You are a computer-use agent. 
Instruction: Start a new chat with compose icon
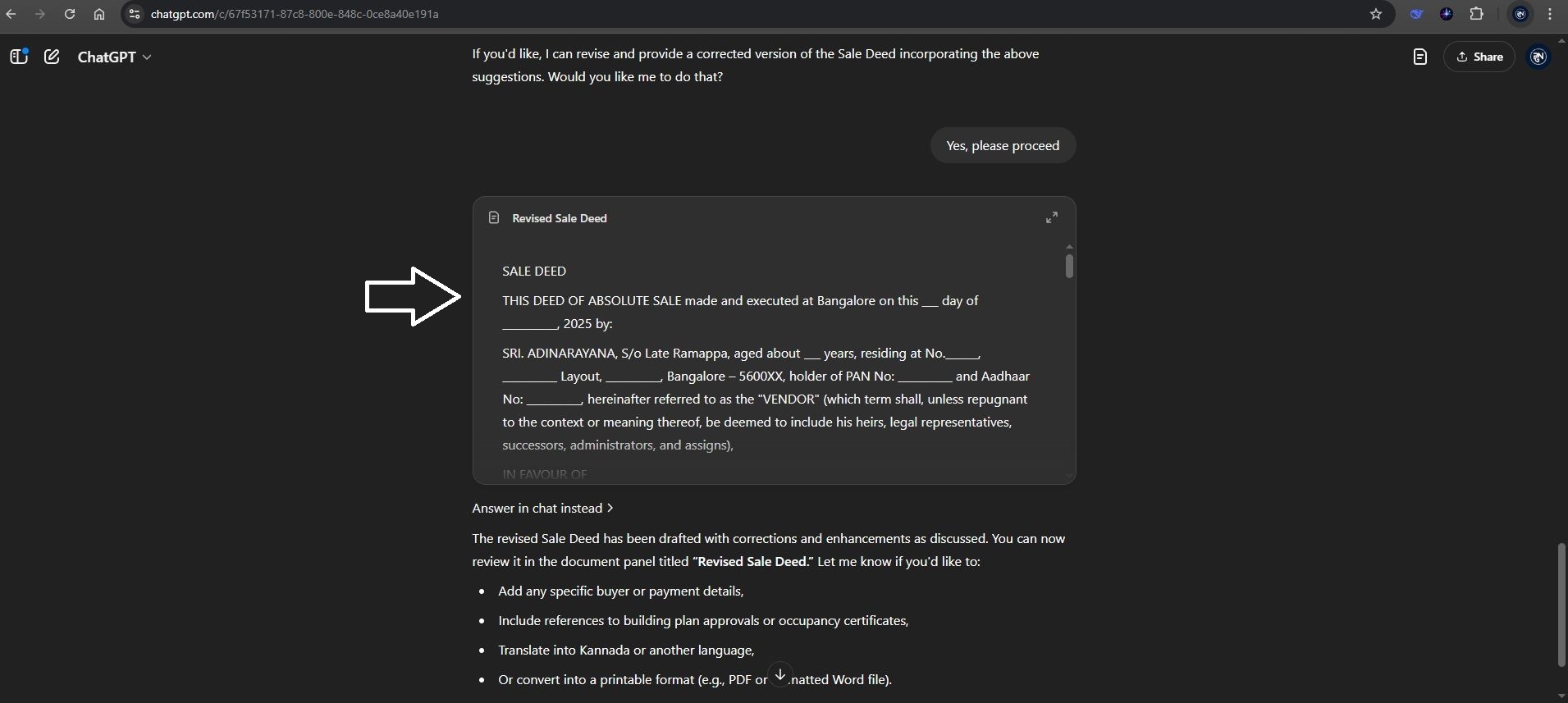coord(52,57)
